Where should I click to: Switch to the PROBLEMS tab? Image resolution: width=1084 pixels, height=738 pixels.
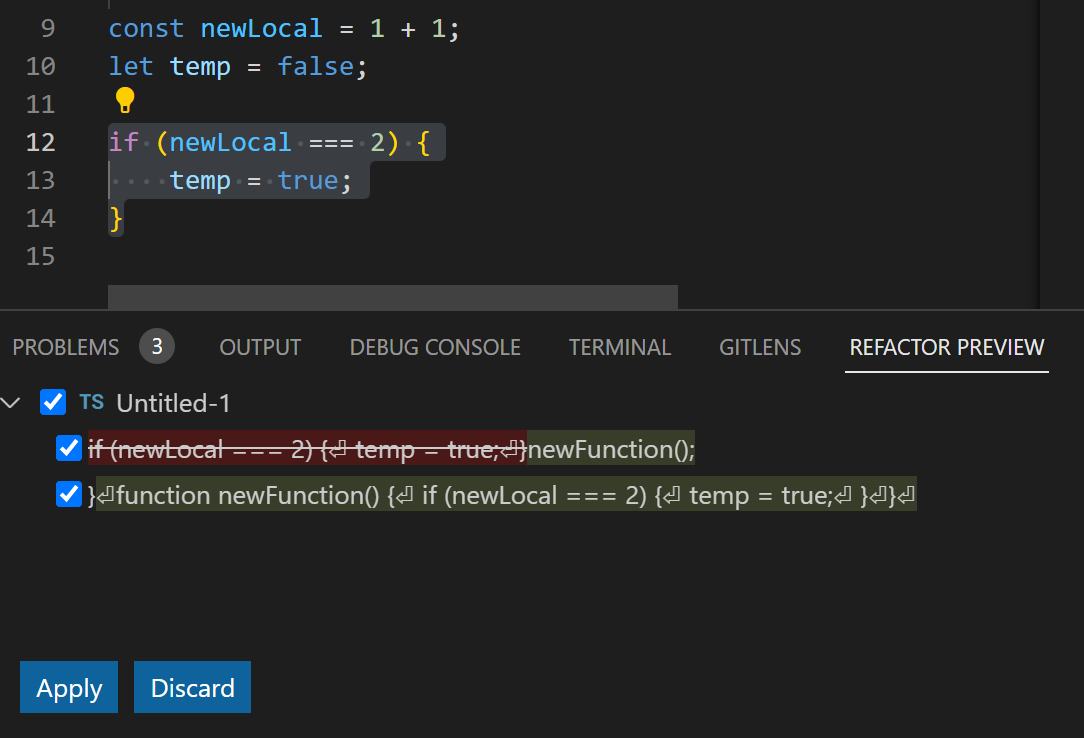tap(65, 347)
